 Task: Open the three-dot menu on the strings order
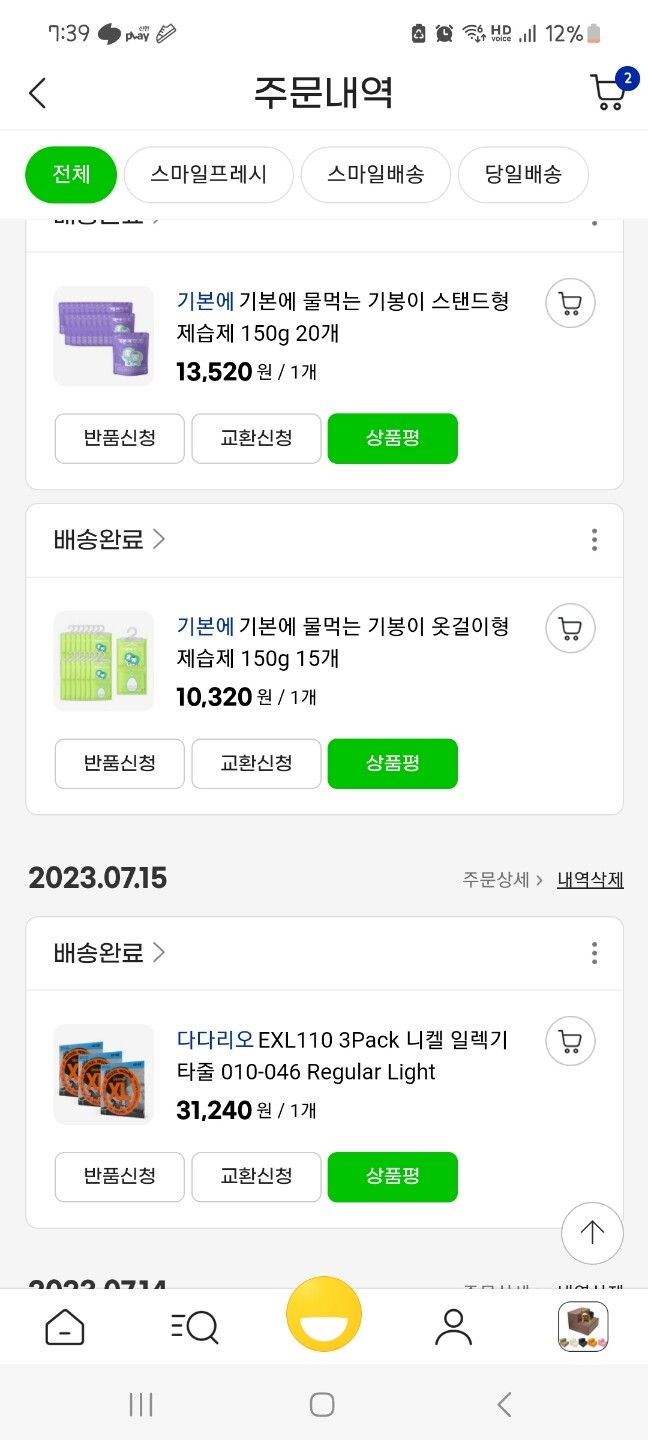point(594,953)
